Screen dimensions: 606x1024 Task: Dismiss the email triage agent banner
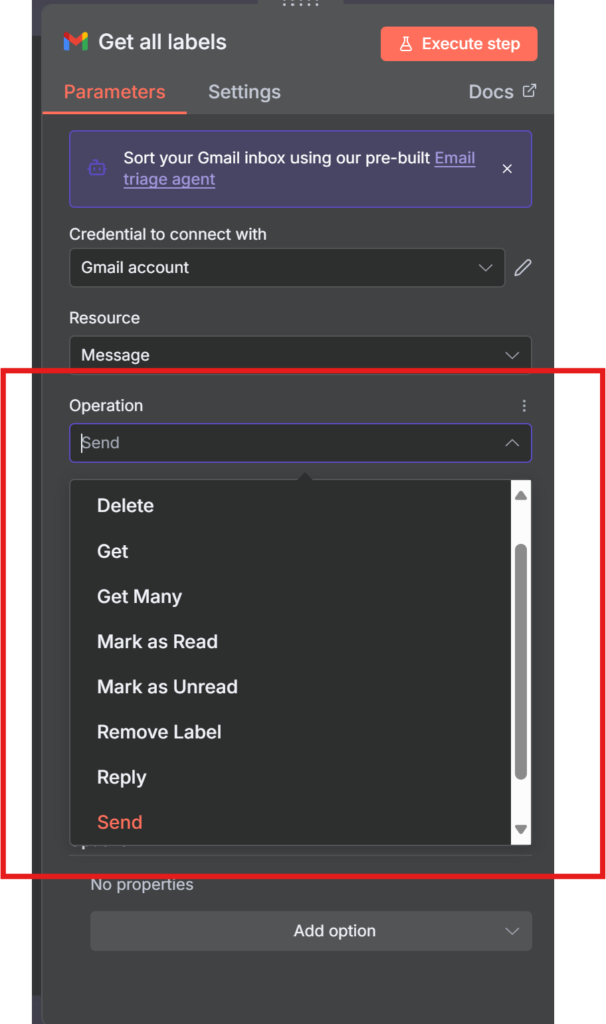pos(507,169)
